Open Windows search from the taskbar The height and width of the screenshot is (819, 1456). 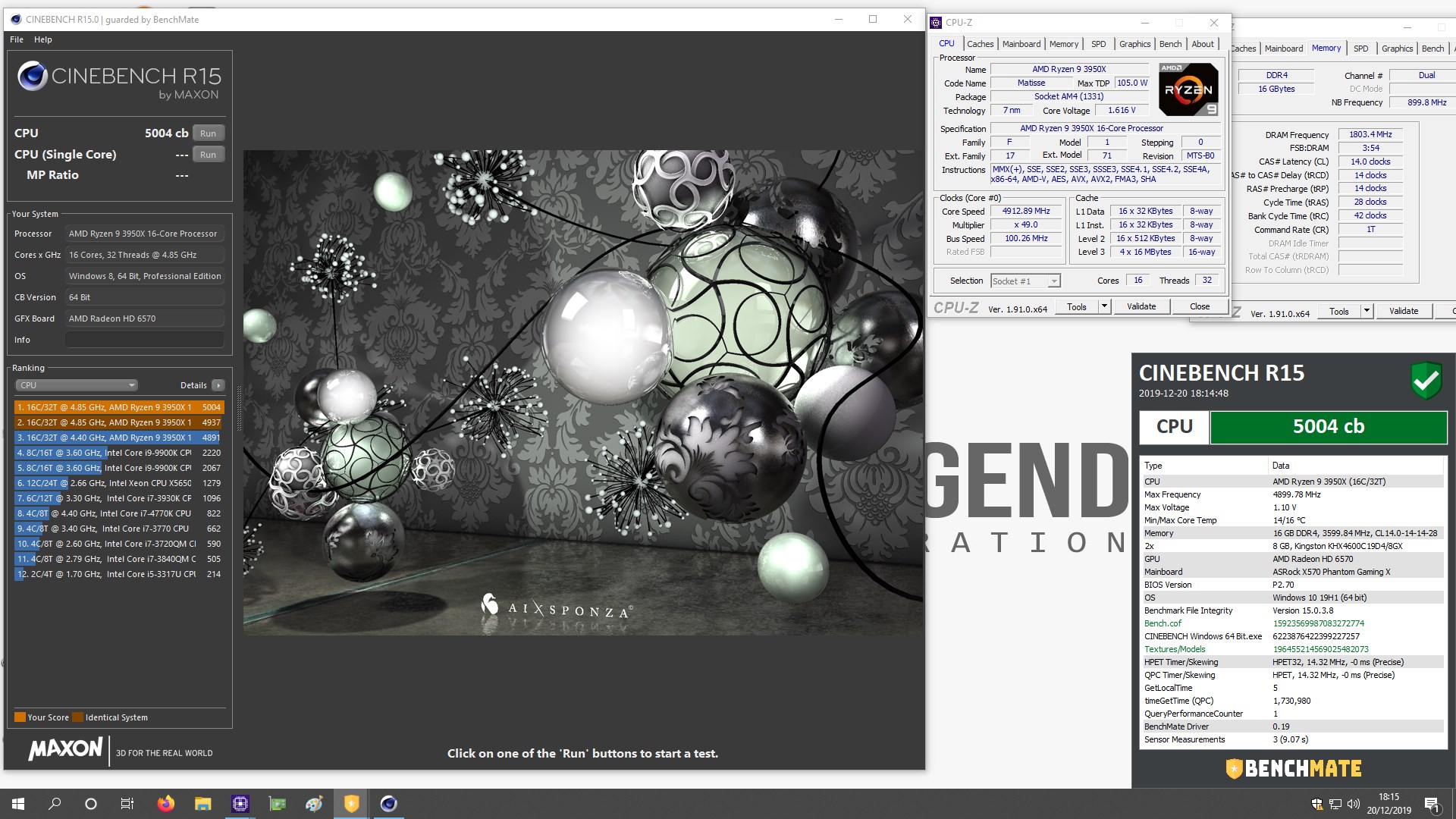click(x=55, y=804)
